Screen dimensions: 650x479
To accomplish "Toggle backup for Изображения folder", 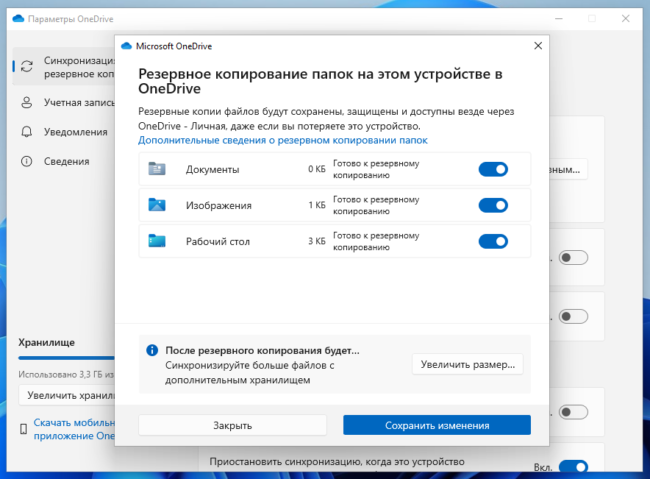I will tap(493, 205).
